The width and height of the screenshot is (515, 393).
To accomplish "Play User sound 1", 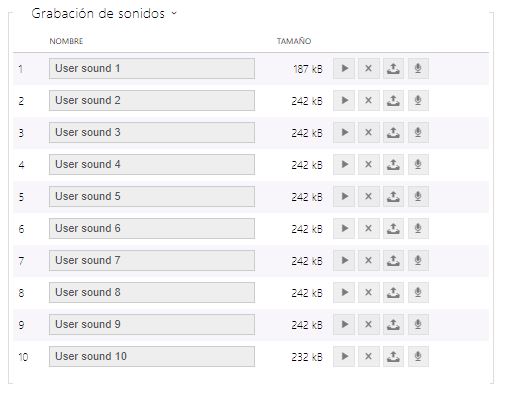I will click(x=344, y=69).
